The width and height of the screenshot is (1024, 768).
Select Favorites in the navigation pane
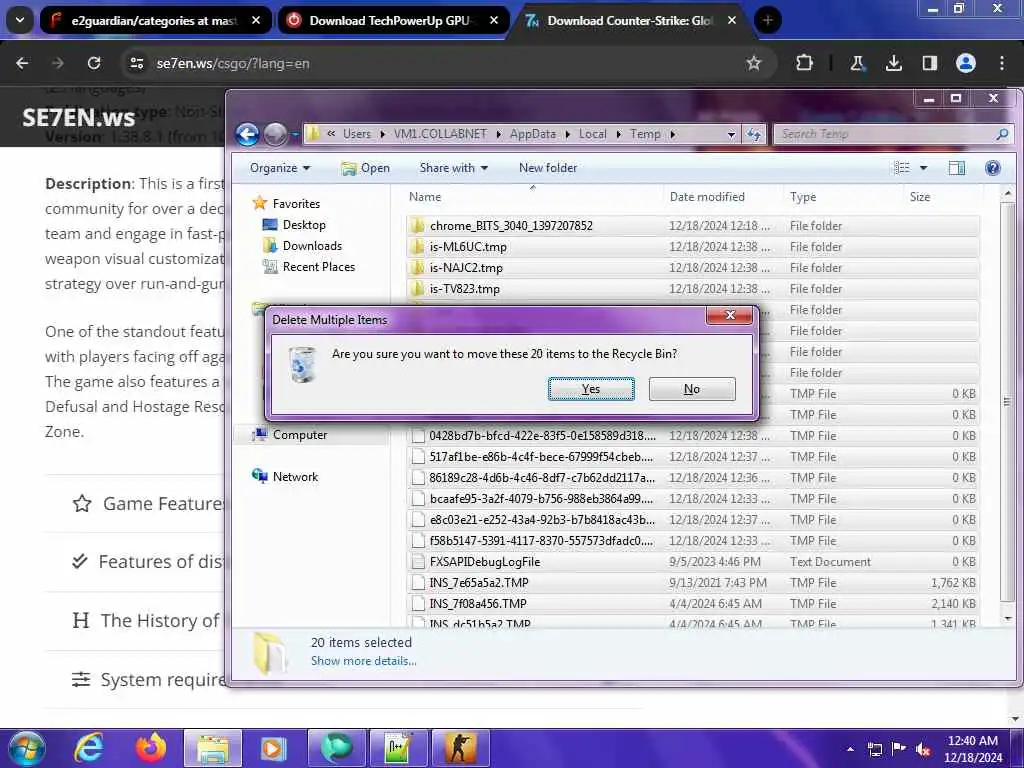tap(296, 204)
